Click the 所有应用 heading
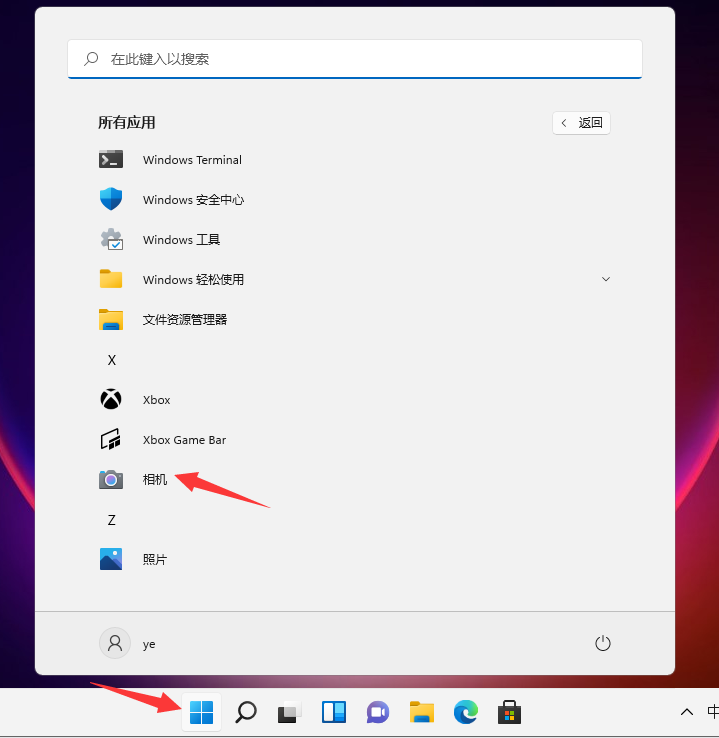The height and width of the screenshot is (738, 719). [x=127, y=123]
